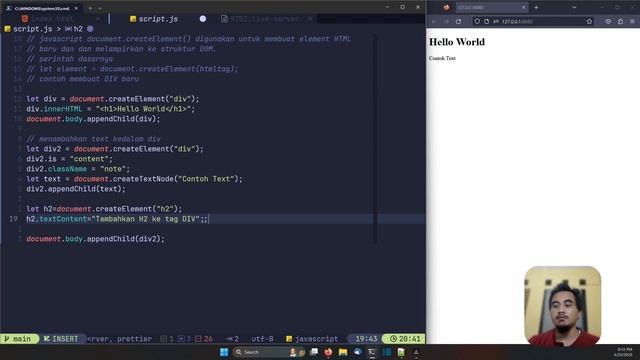Switch to the script.js buffer tab
The width and height of the screenshot is (640, 360).
(x=158, y=19)
